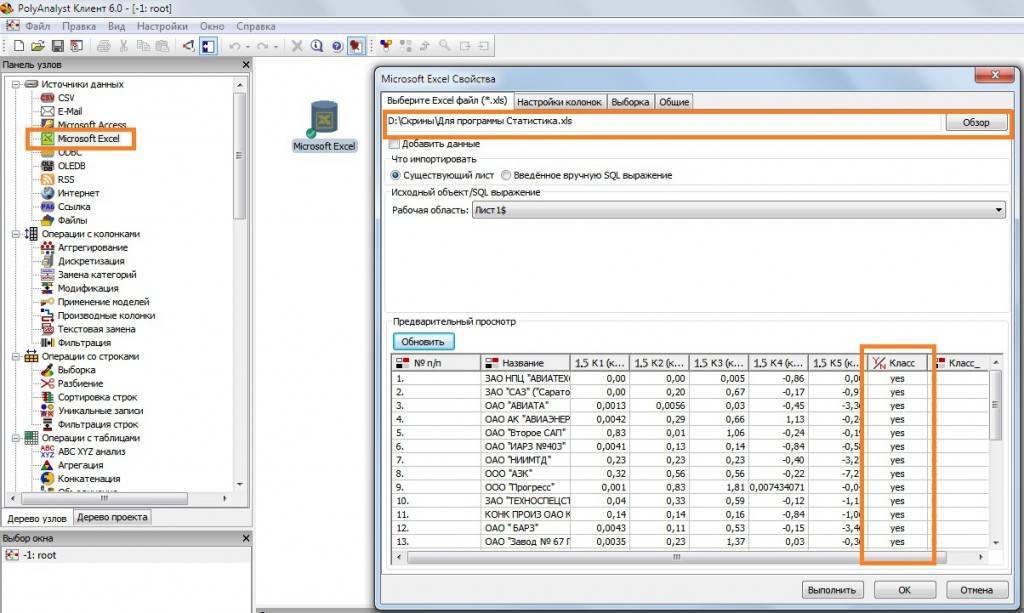Select the Существующий лист radio button

point(395,175)
